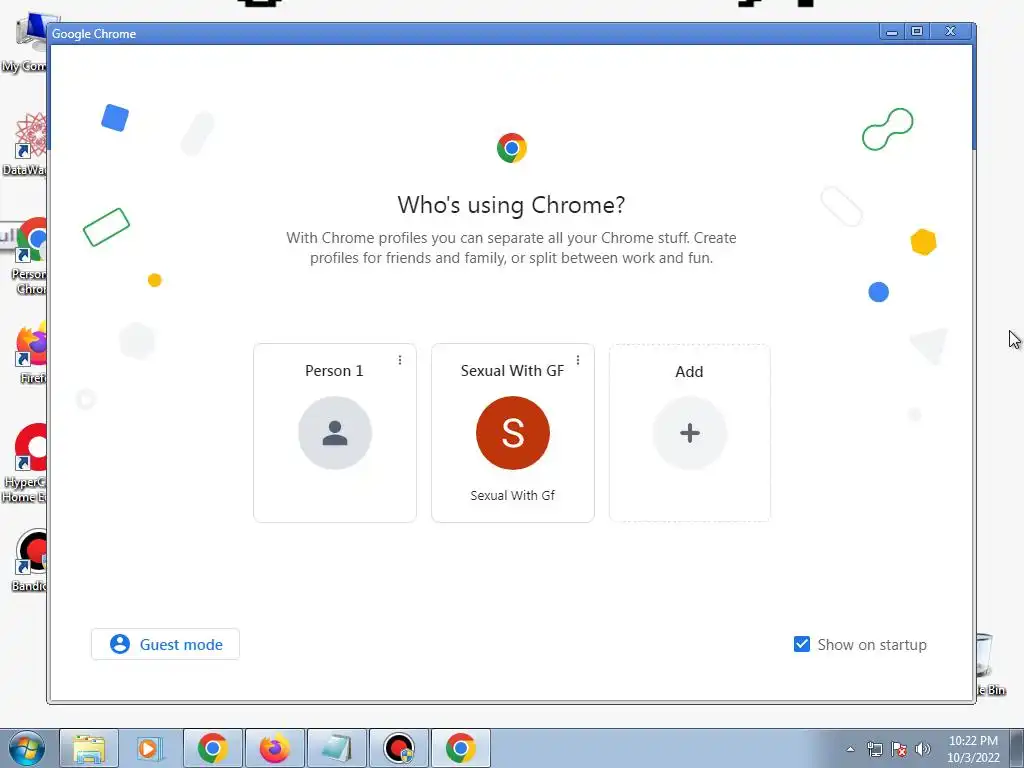Open the Action Center flag icon

899,749
